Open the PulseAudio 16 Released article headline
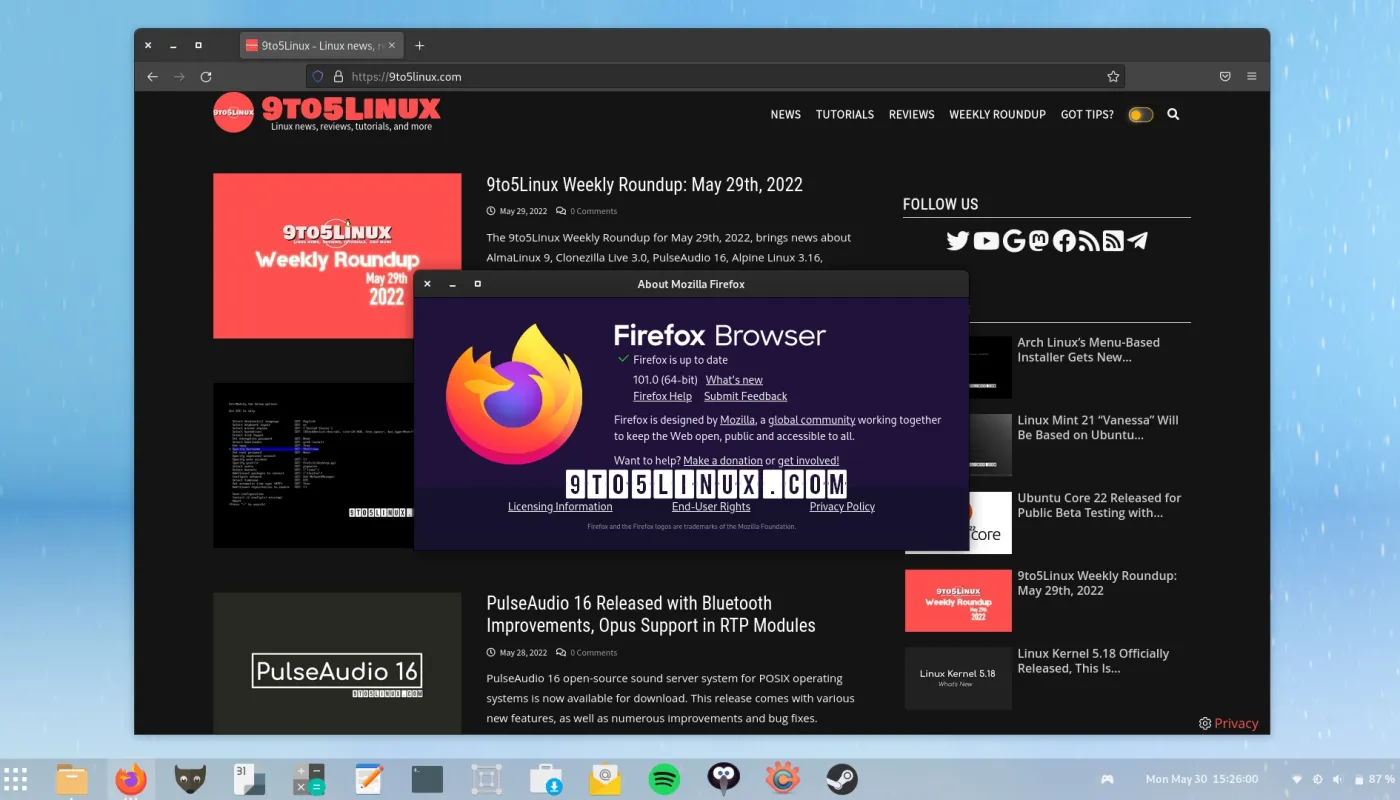 click(651, 614)
